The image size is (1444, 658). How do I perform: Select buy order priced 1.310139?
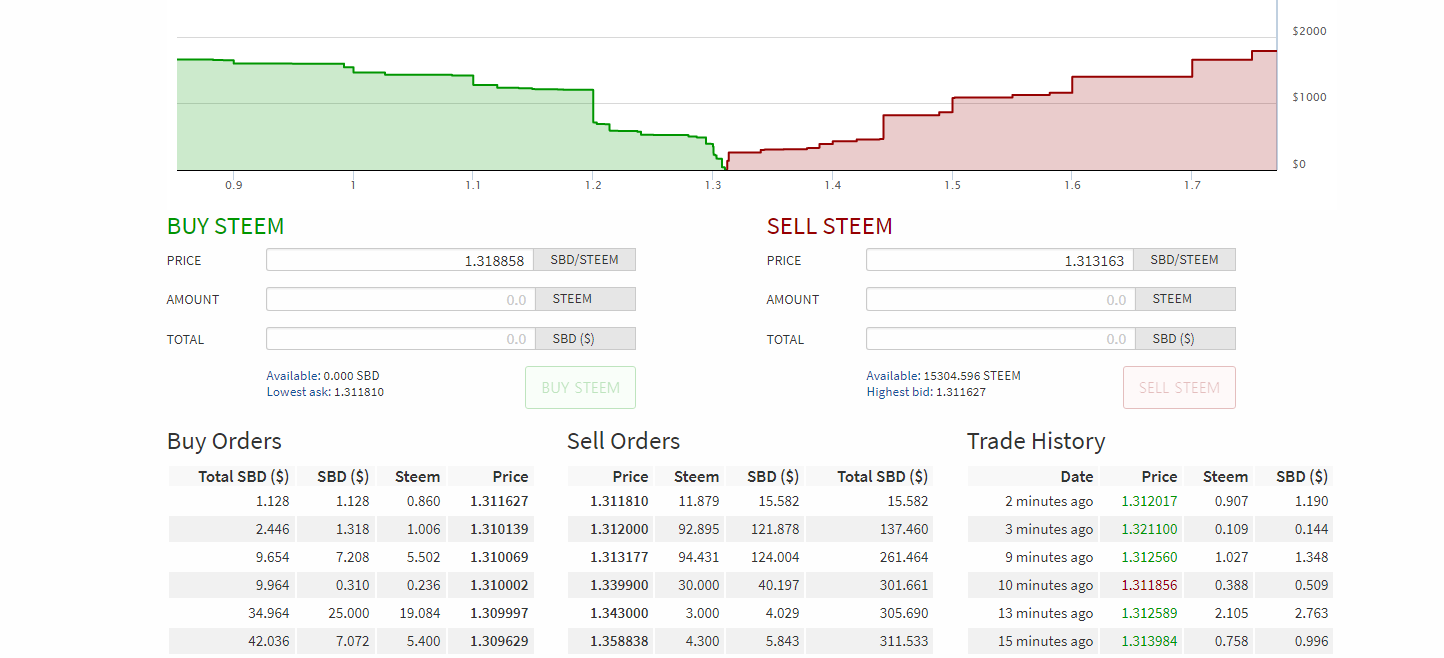click(x=351, y=529)
